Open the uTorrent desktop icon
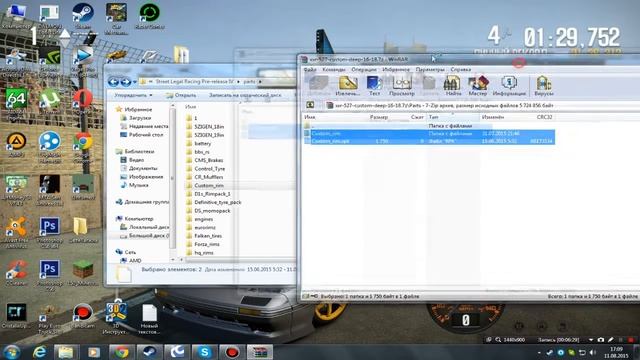Viewport: 640px width, 360px height. click(x=49, y=102)
